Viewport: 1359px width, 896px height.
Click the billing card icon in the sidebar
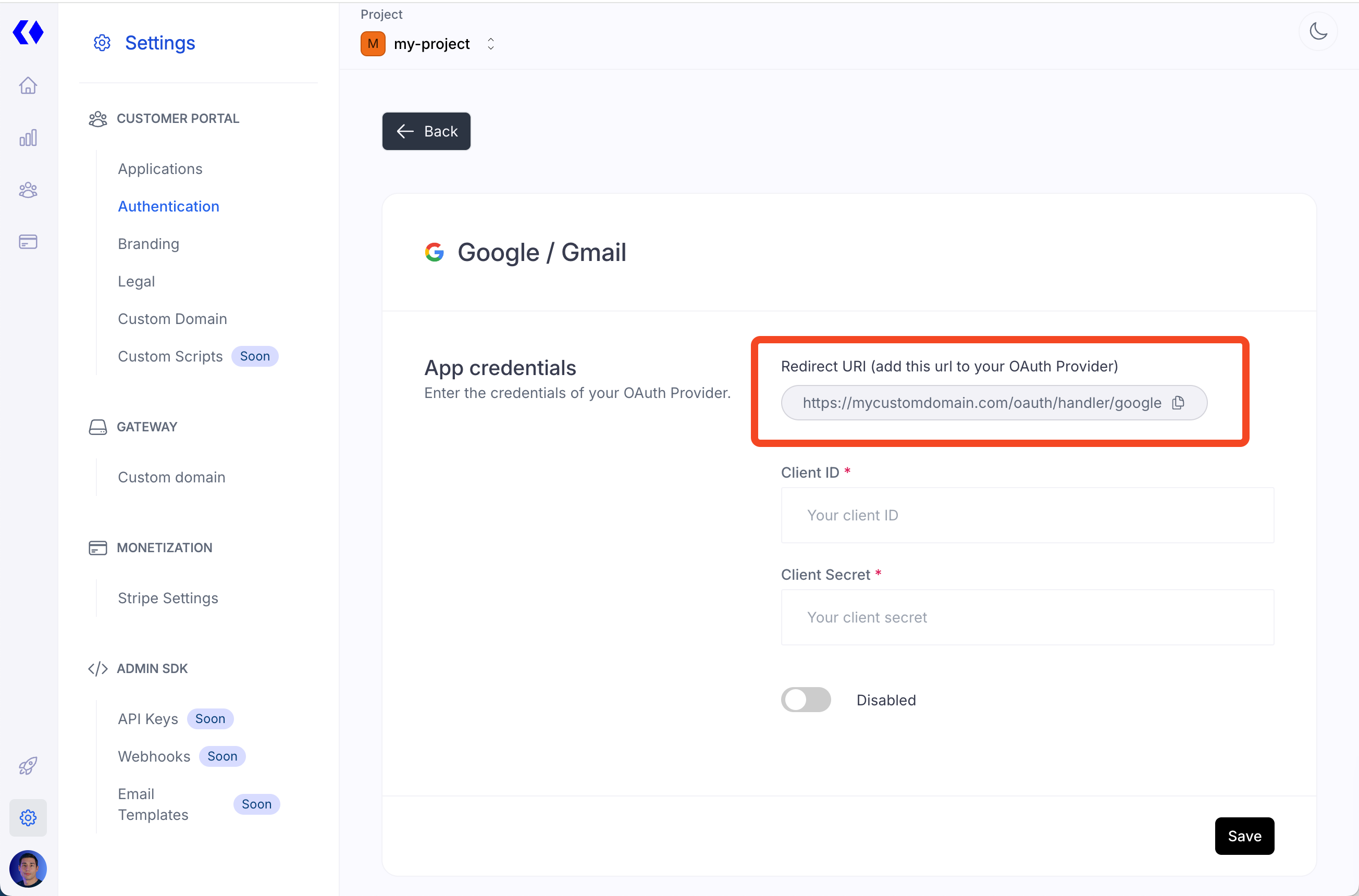[28, 241]
